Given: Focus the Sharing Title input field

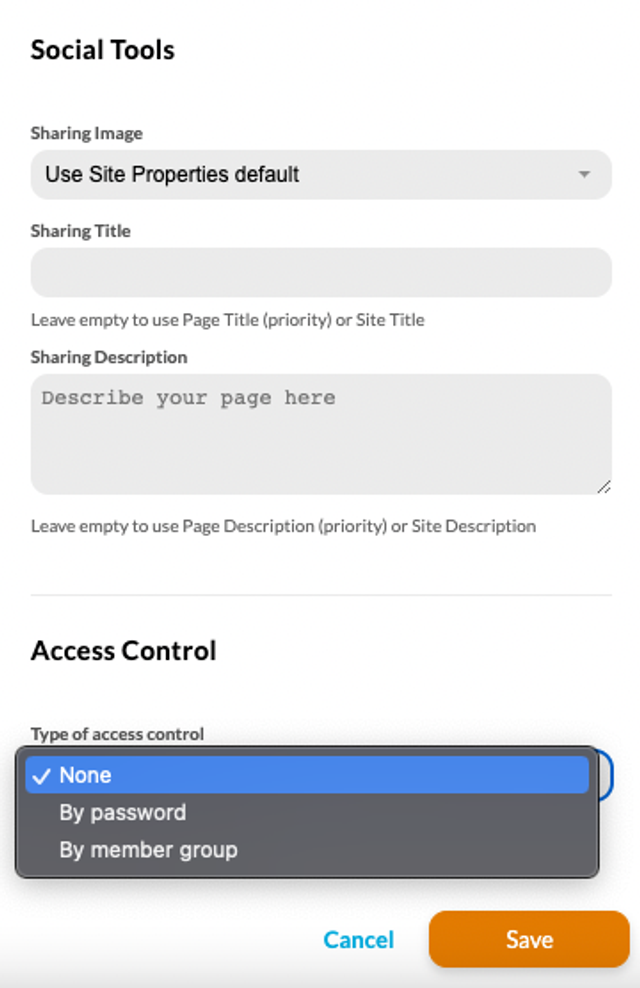Looking at the screenshot, I should click(321, 272).
